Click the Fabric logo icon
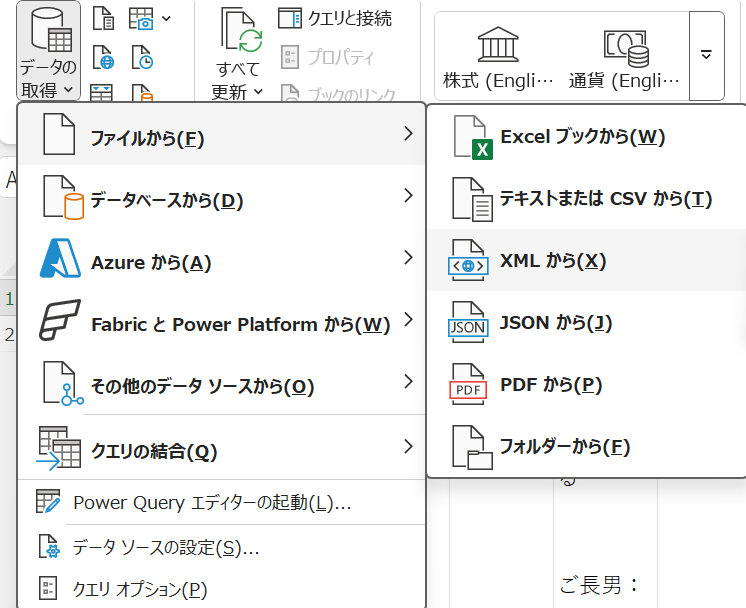This screenshot has height=608, width=746. 60,320
